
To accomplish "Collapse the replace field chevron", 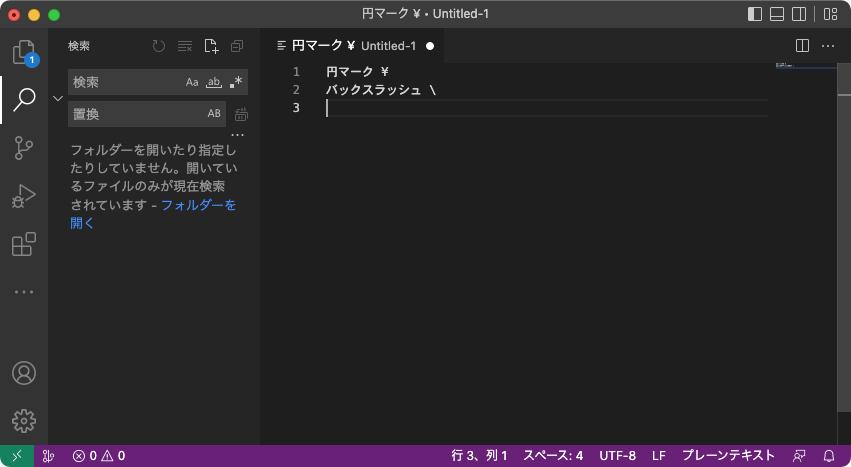I will click(57, 98).
